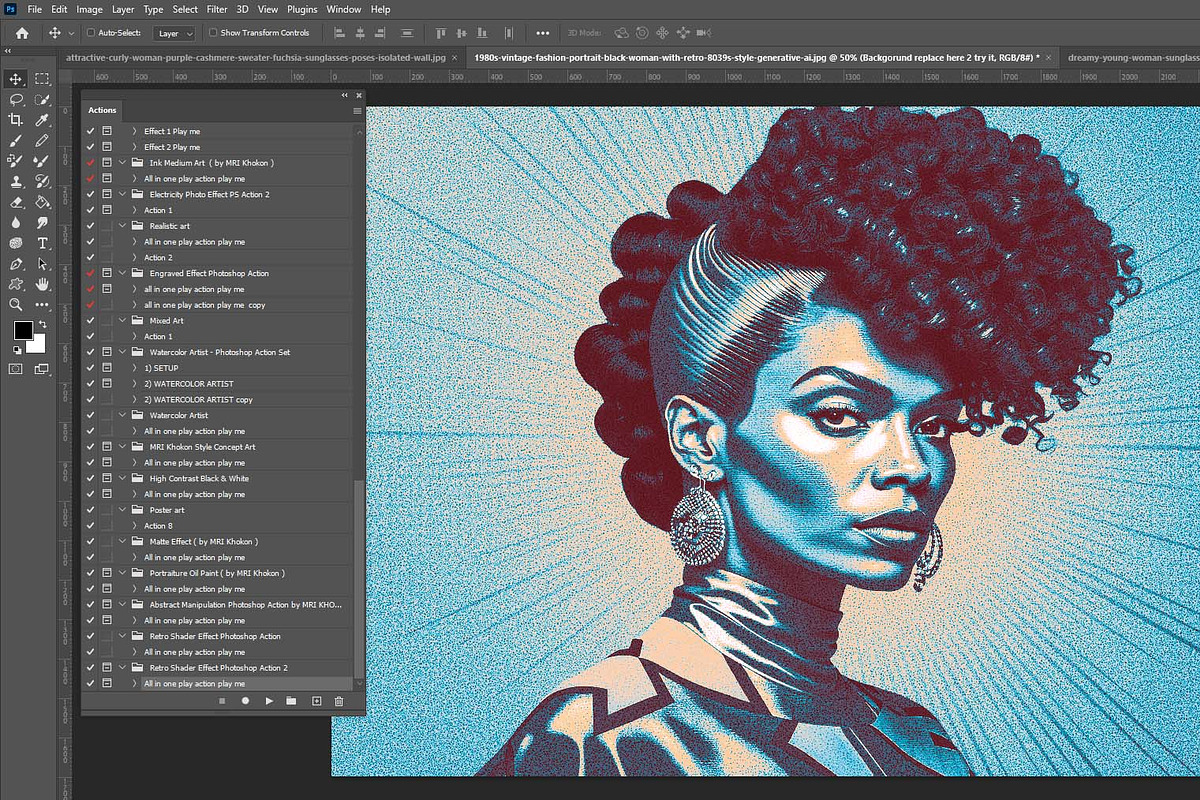Select the Rectangular Marquee tool
The width and height of the screenshot is (1200, 800).
point(42,79)
